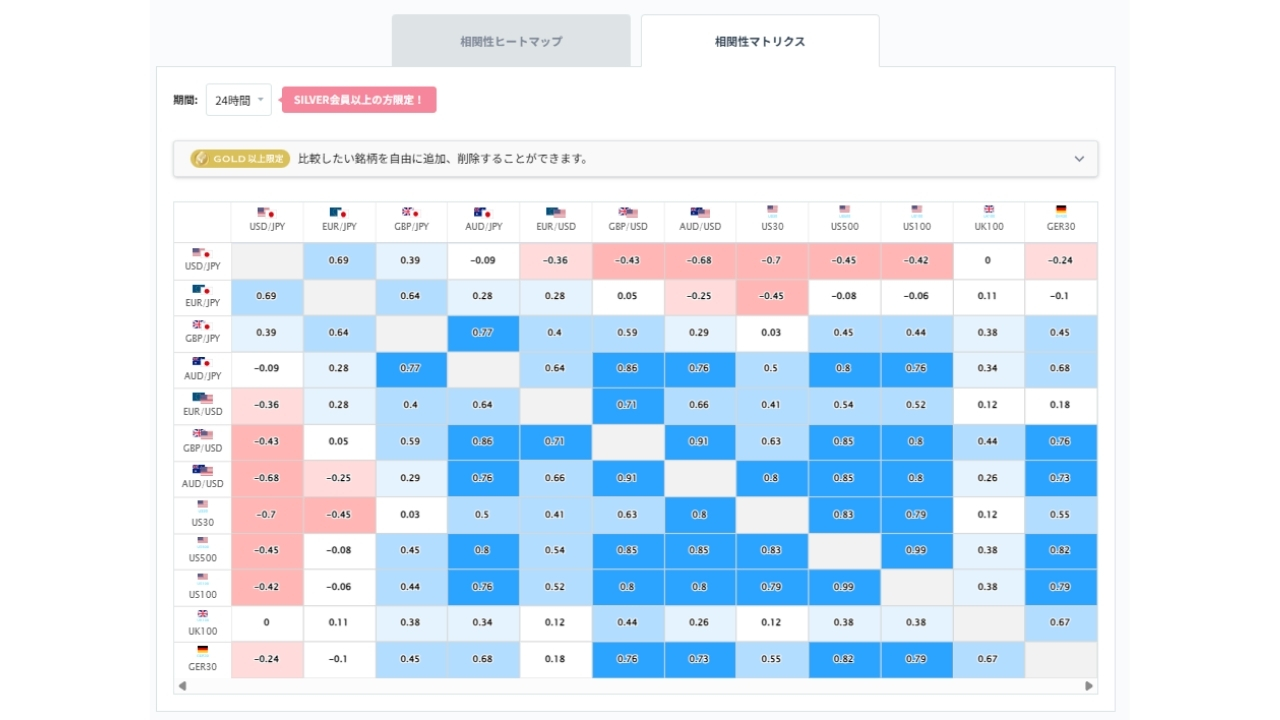Click the GBP/USD flag icon in column header

tap(628, 212)
